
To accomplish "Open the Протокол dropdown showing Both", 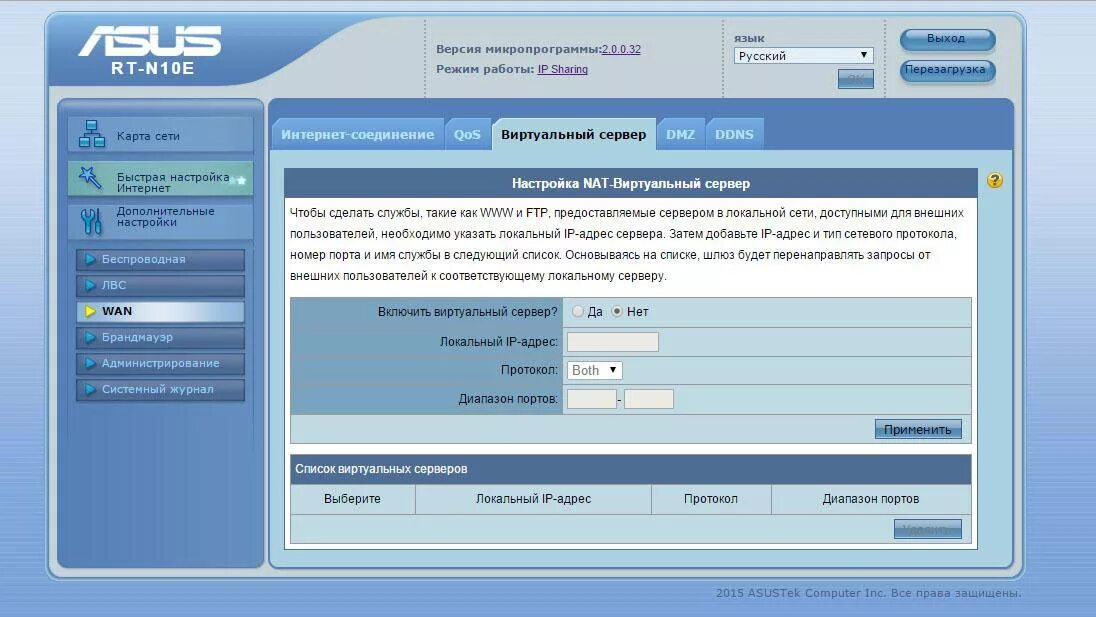I will tap(593, 370).
